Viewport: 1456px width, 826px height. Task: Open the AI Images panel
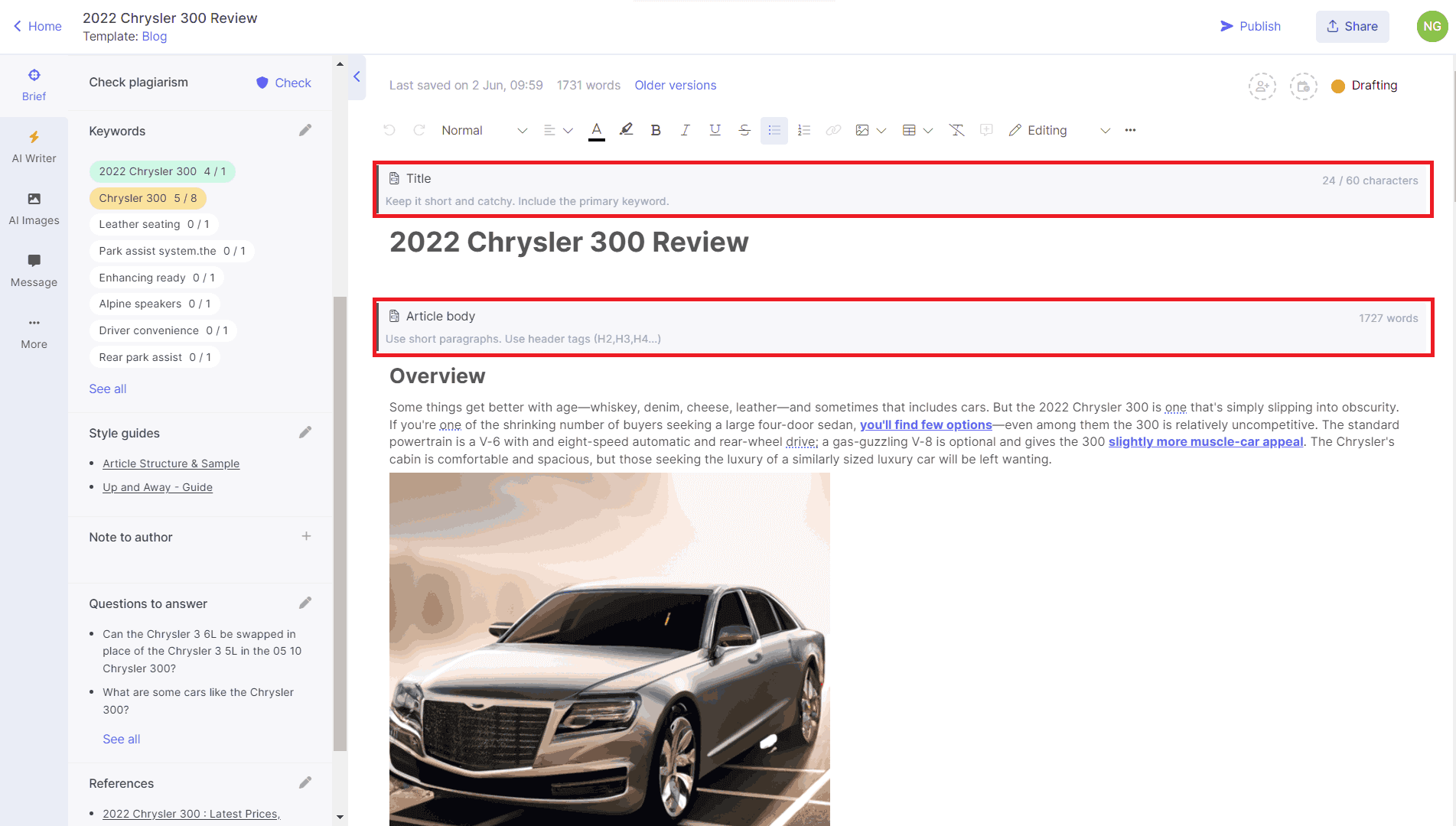34,209
